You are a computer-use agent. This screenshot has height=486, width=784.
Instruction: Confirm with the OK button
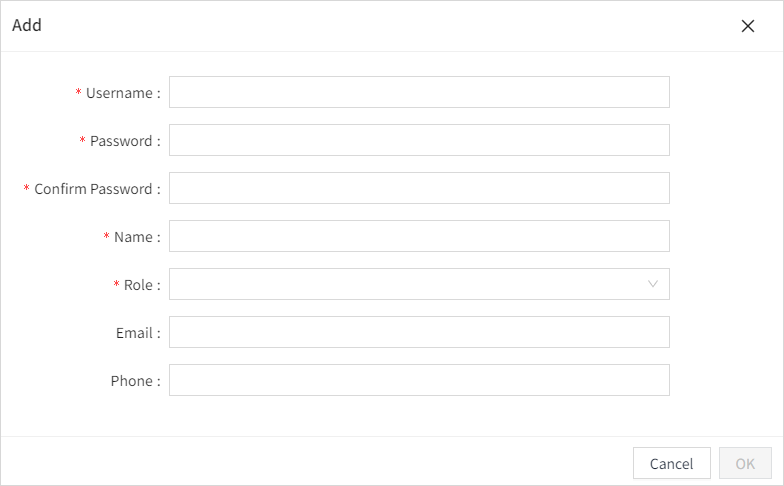[745, 463]
